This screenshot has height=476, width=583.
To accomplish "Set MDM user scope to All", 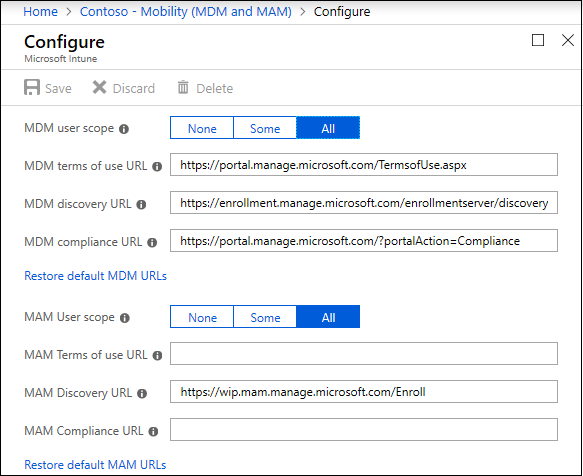I will point(328,128).
